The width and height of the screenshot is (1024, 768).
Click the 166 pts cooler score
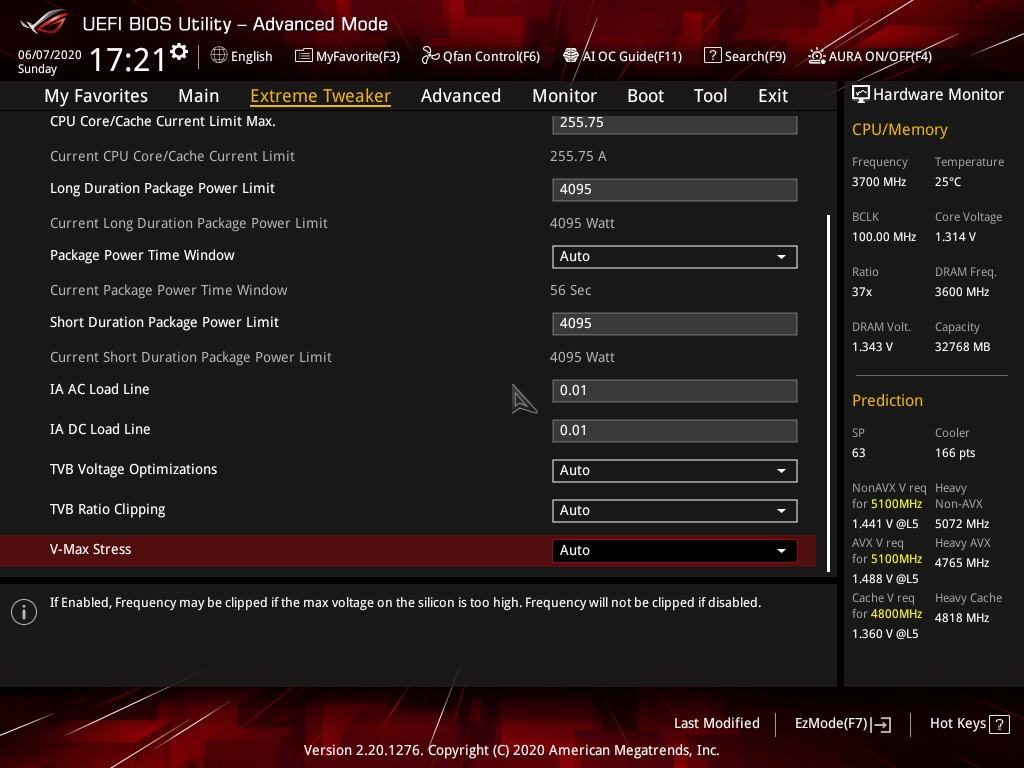click(x=955, y=453)
